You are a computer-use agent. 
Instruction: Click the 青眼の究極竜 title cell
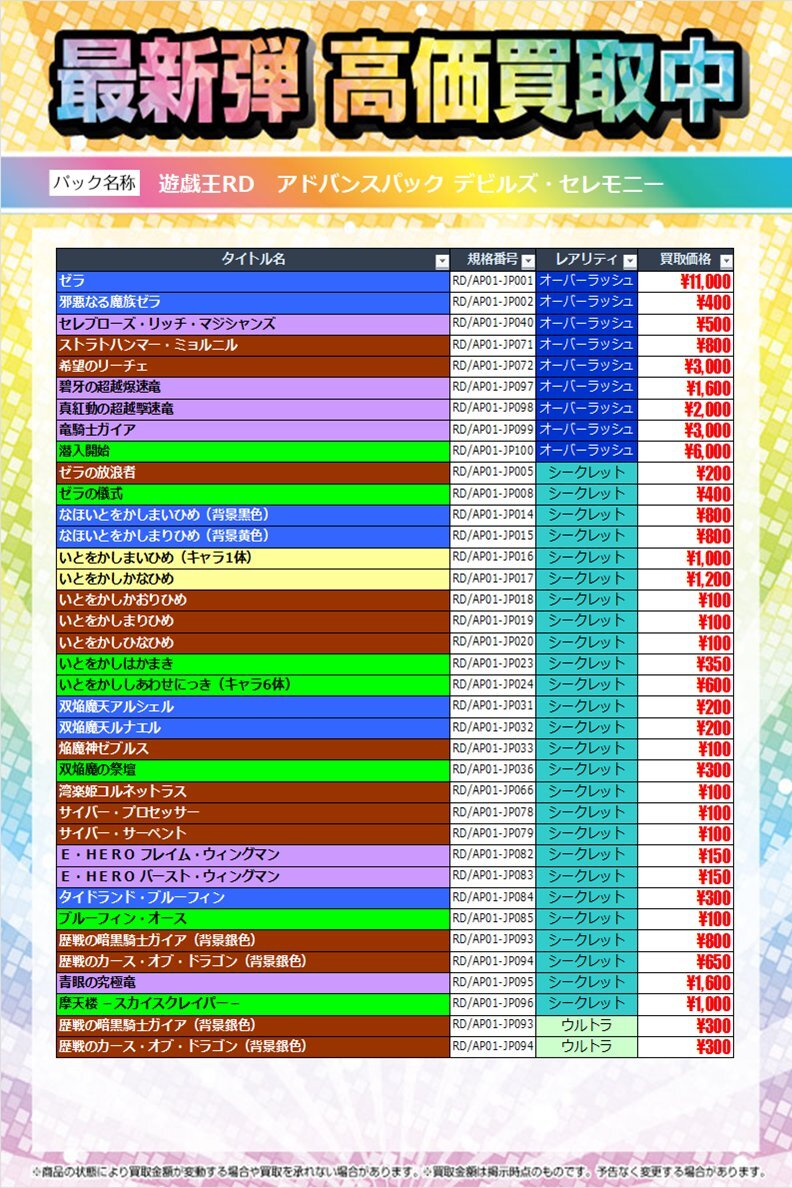(253, 983)
